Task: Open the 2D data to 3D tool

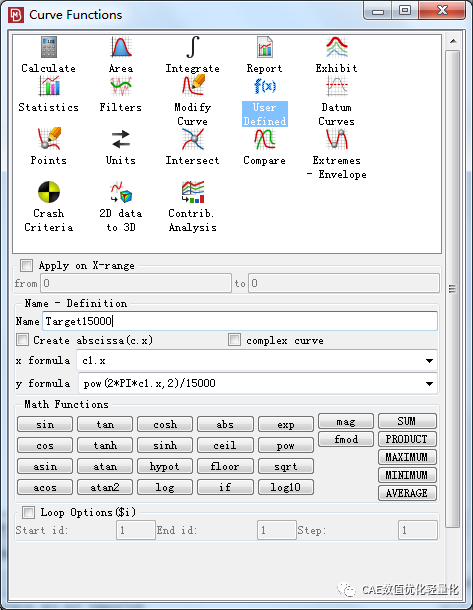Action: [121, 207]
